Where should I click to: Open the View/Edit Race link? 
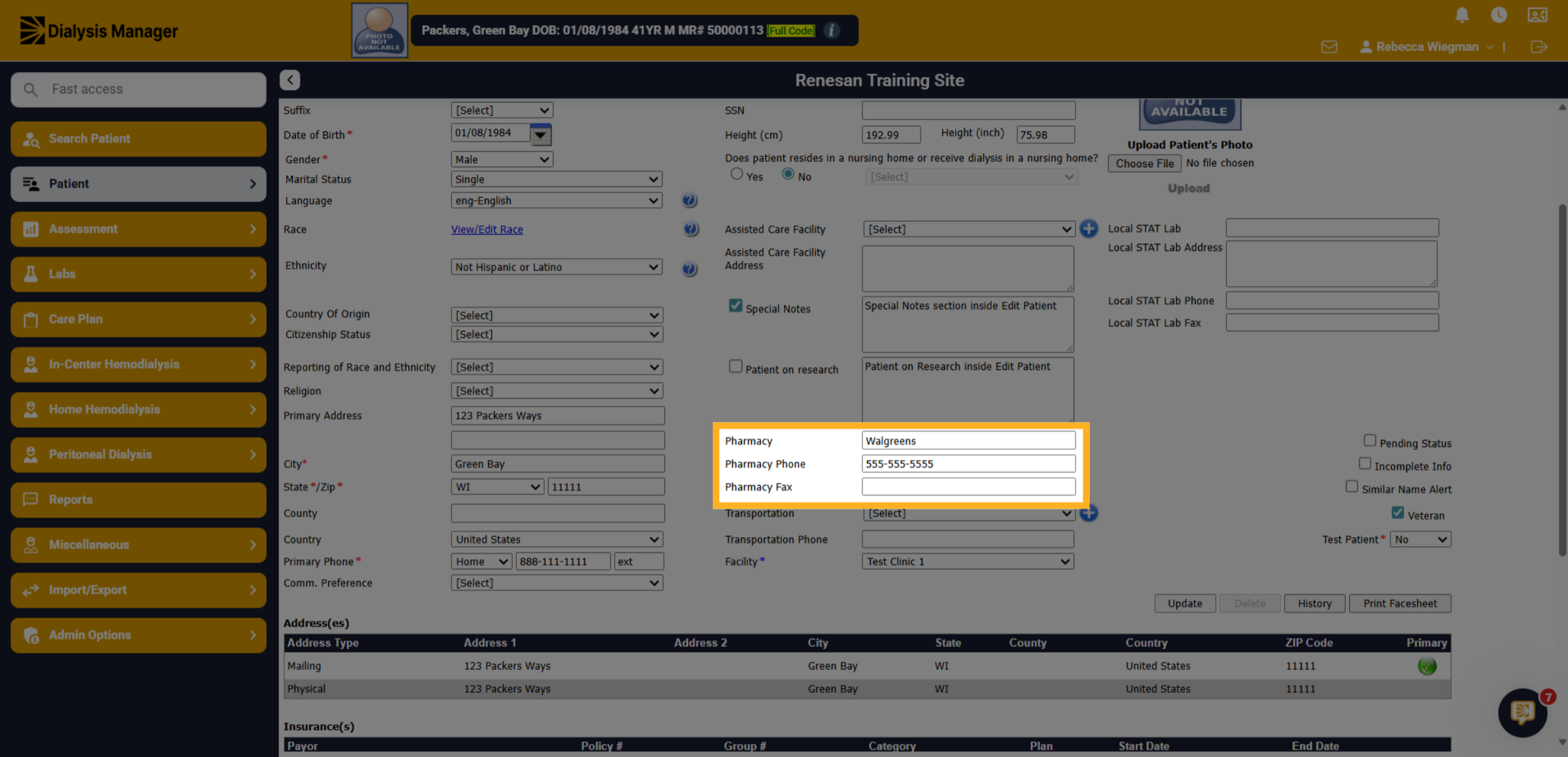coord(487,229)
